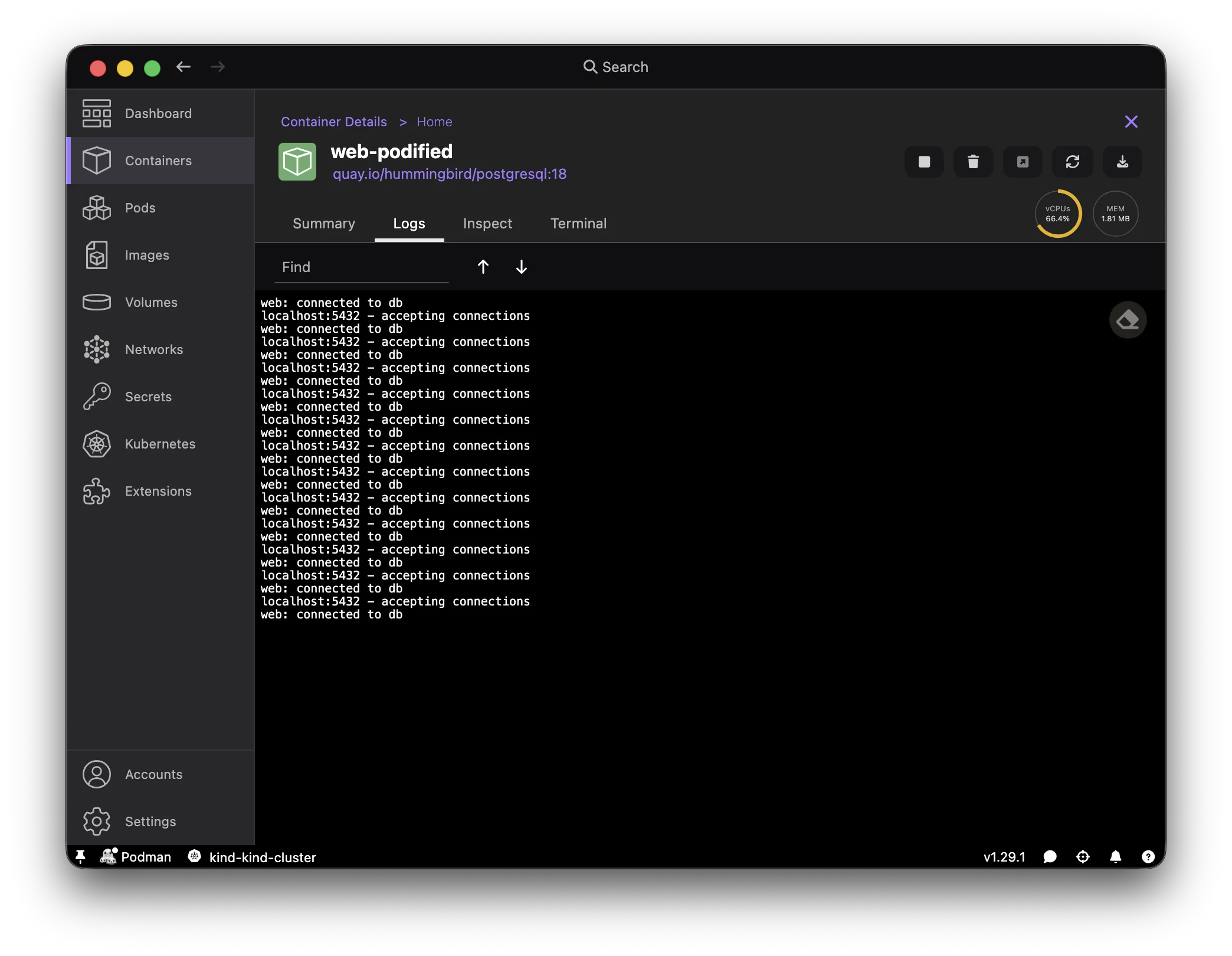Viewport: 1232px width, 956px height.
Task: Open Accounts user icon
Action: pos(97,774)
